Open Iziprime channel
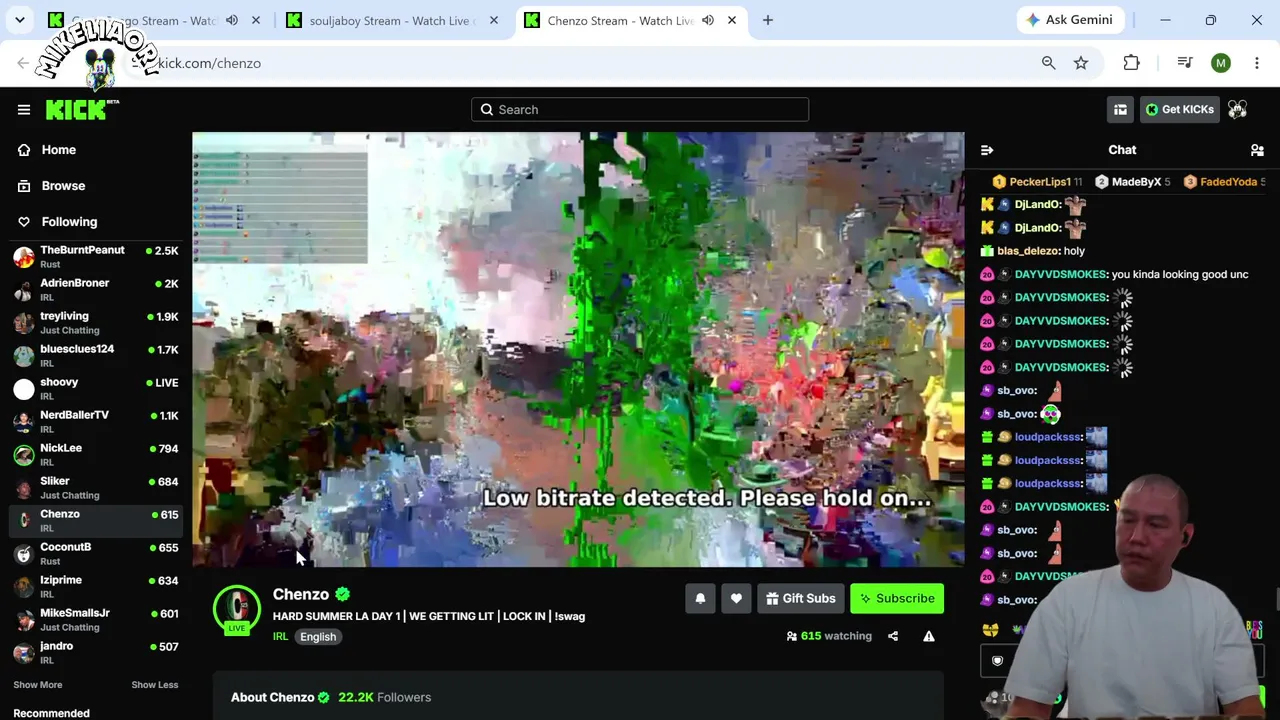This screenshot has height=720, width=1280. pos(96,587)
